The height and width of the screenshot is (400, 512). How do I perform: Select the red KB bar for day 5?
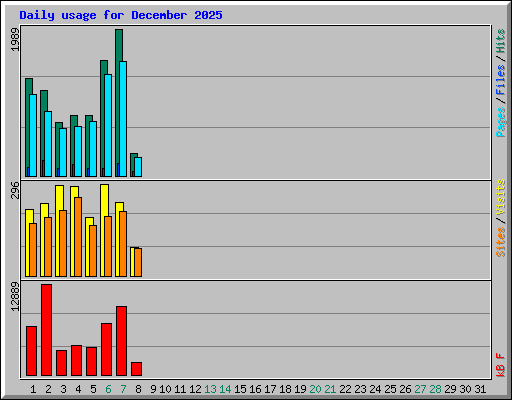pyautogui.click(x=91, y=361)
